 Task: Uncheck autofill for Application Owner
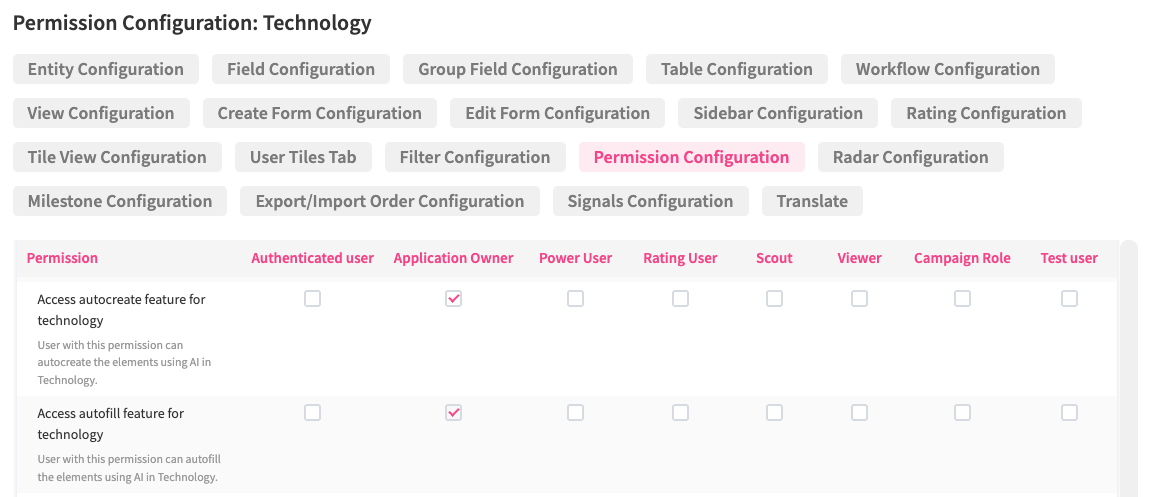point(453,412)
